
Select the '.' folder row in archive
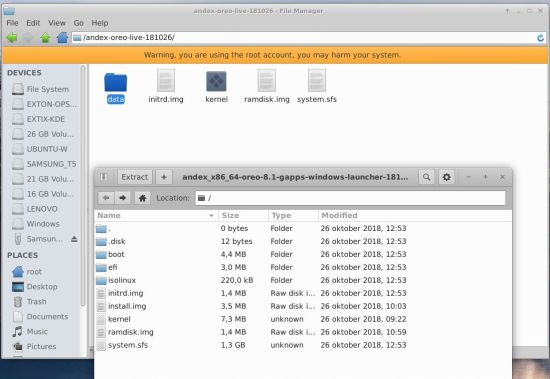coord(303,228)
